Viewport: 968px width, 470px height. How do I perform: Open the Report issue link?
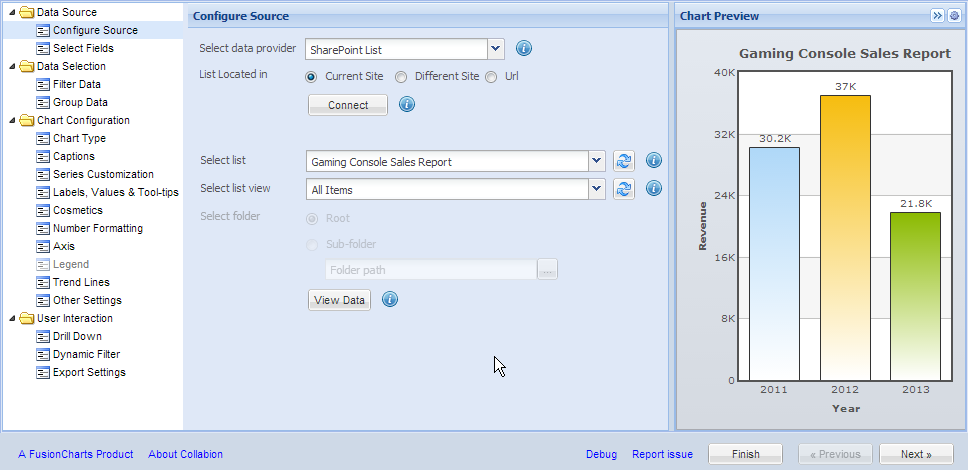(662, 454)
